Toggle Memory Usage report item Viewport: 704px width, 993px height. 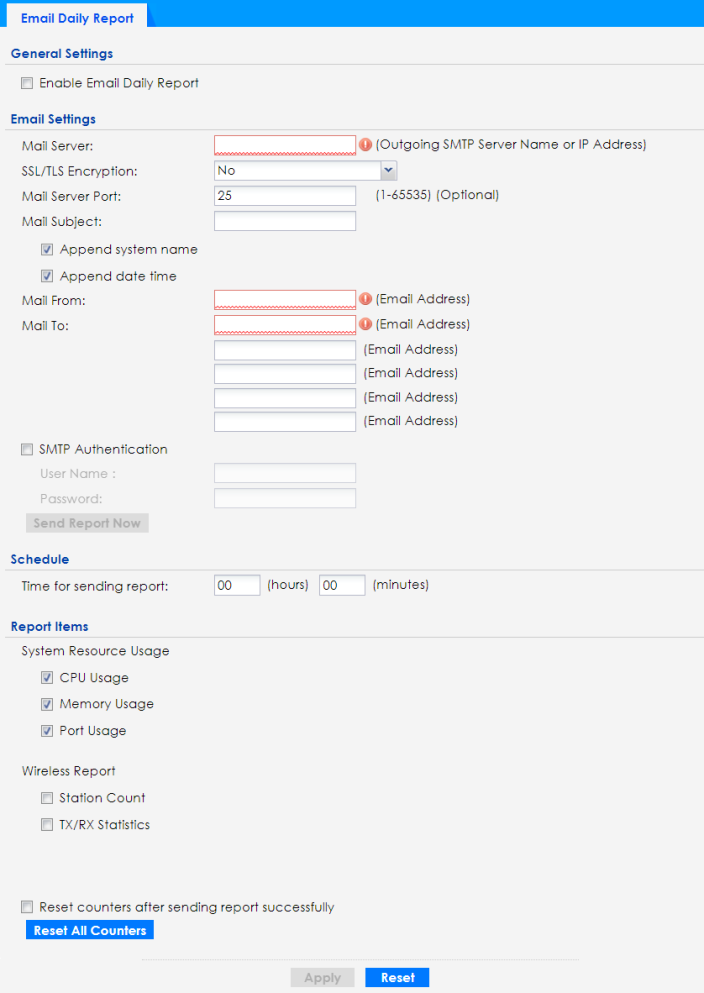(47, 704)
